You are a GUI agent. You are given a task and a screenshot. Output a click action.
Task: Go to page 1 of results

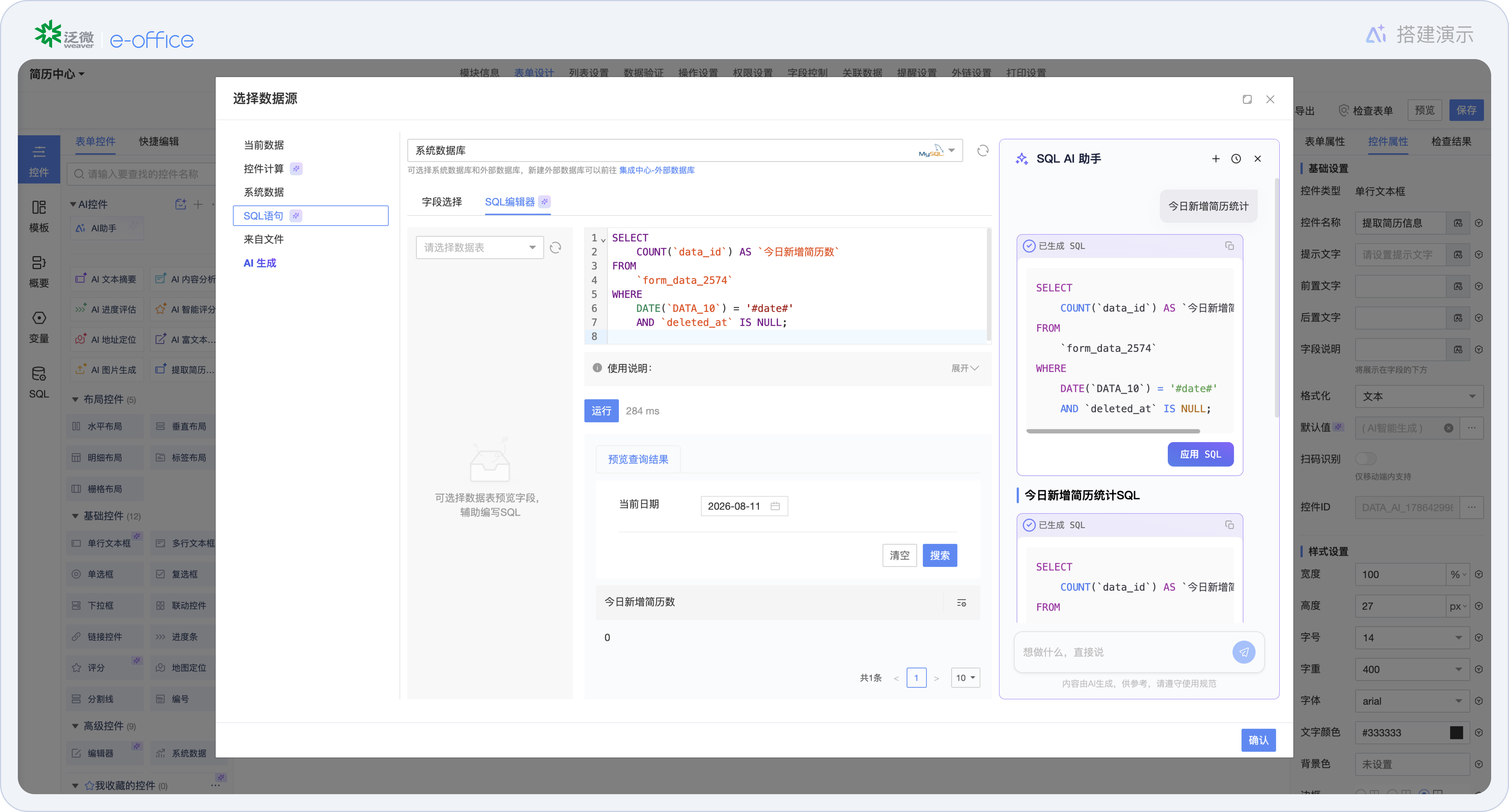(916, 678)
